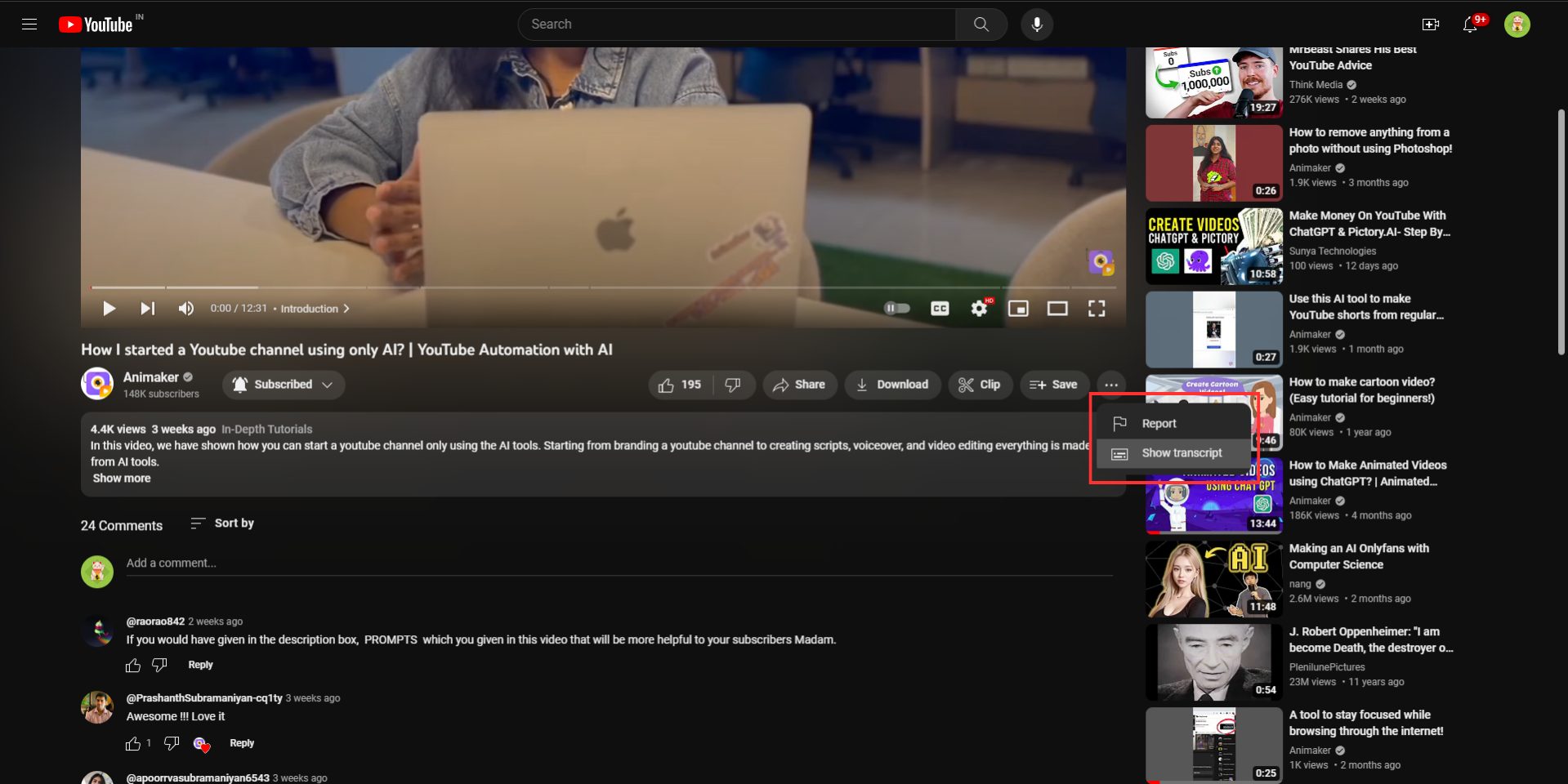The height and width of the screenshot is (784, 1568).
Task: Enter fullscreen mode
Action: (1097, 308)
